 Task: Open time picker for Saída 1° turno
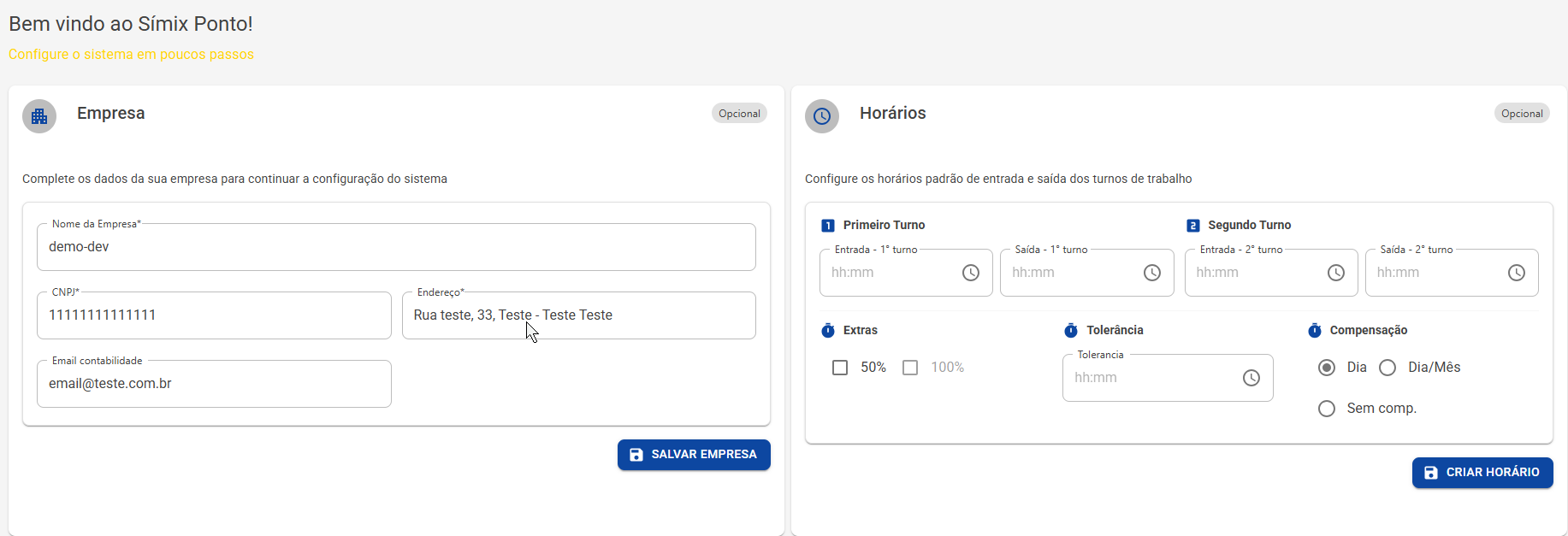(1152, 273)
